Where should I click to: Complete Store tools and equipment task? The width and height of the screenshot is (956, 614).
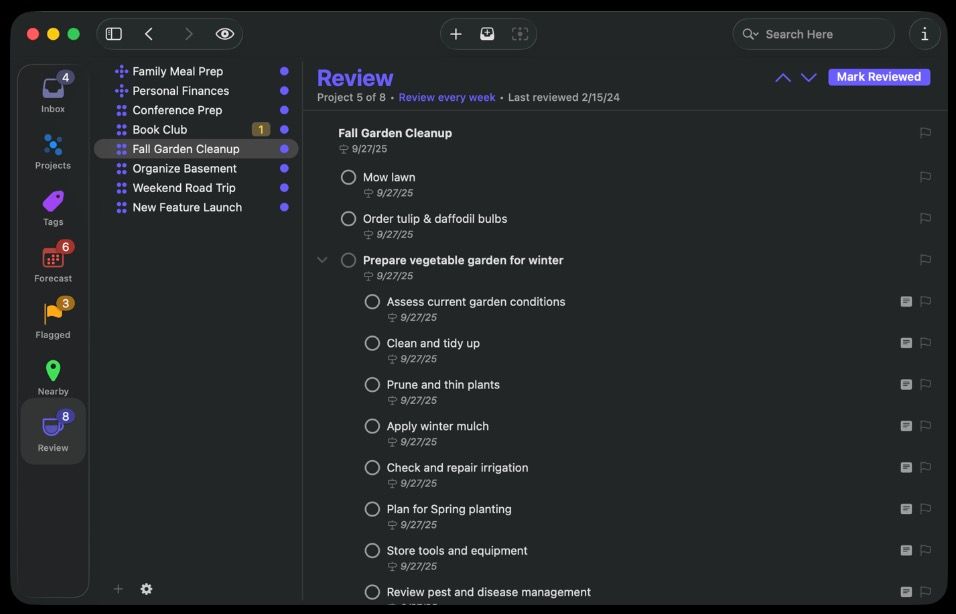[372, 551]
